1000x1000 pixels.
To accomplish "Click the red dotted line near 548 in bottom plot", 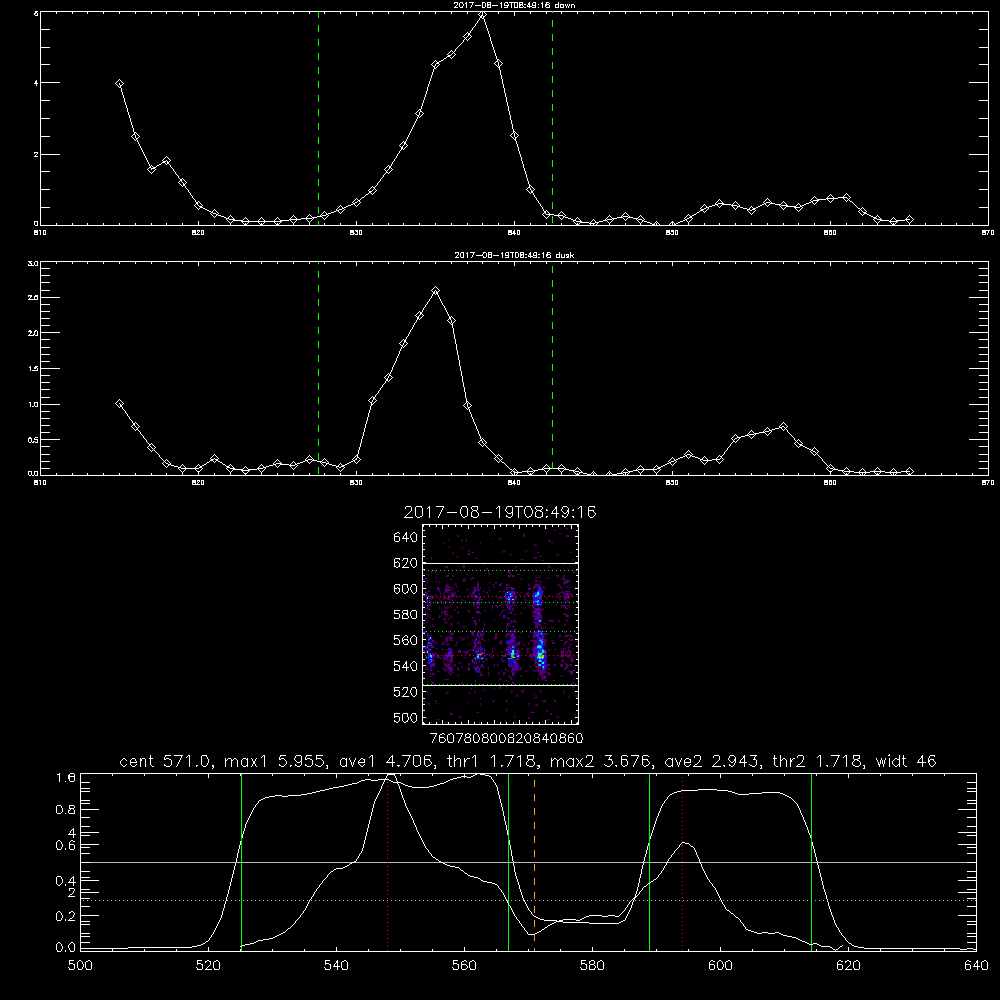I will coord(387,861).
